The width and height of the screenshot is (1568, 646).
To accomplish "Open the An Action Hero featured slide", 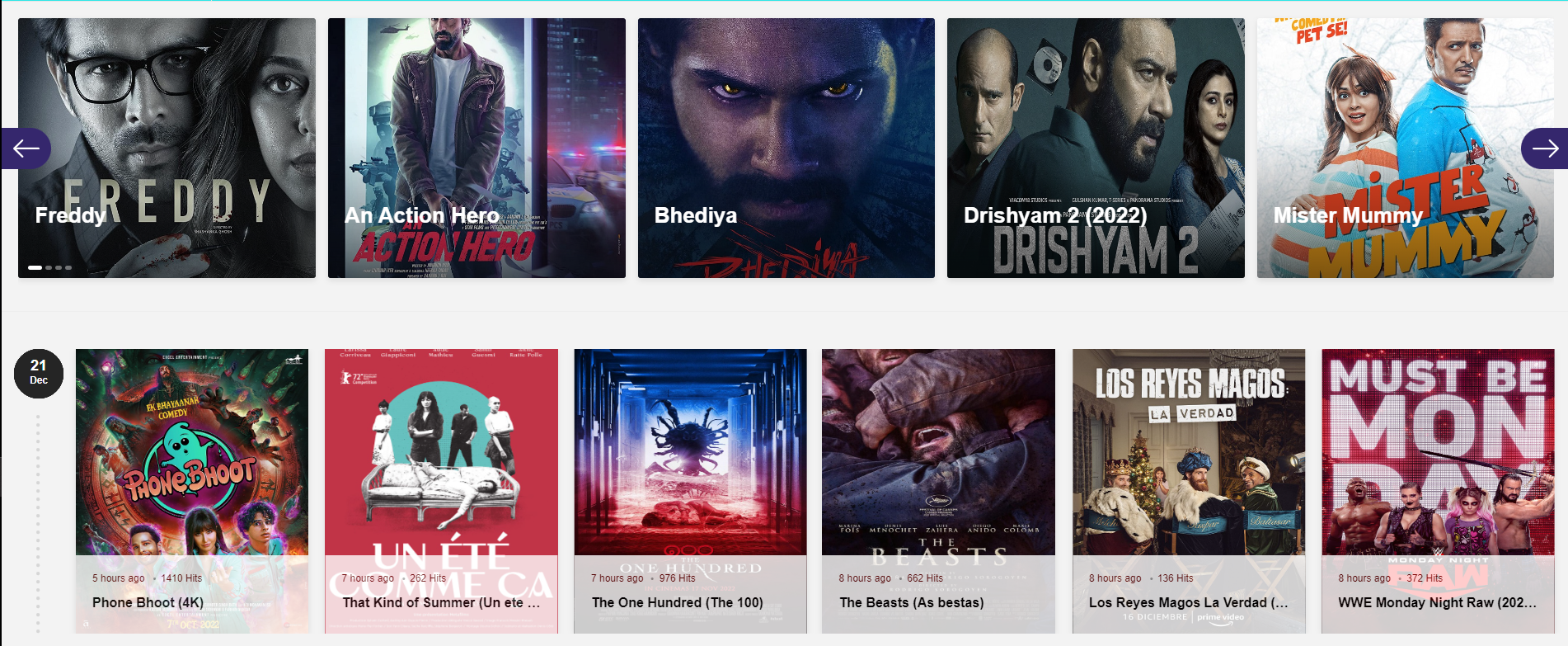I will coord(477,148).
